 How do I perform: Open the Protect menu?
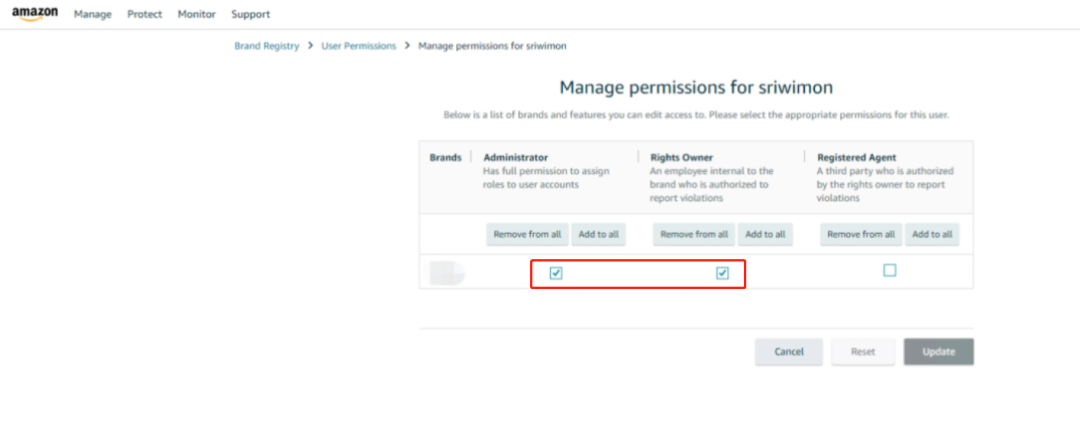[x=145, y=15]
